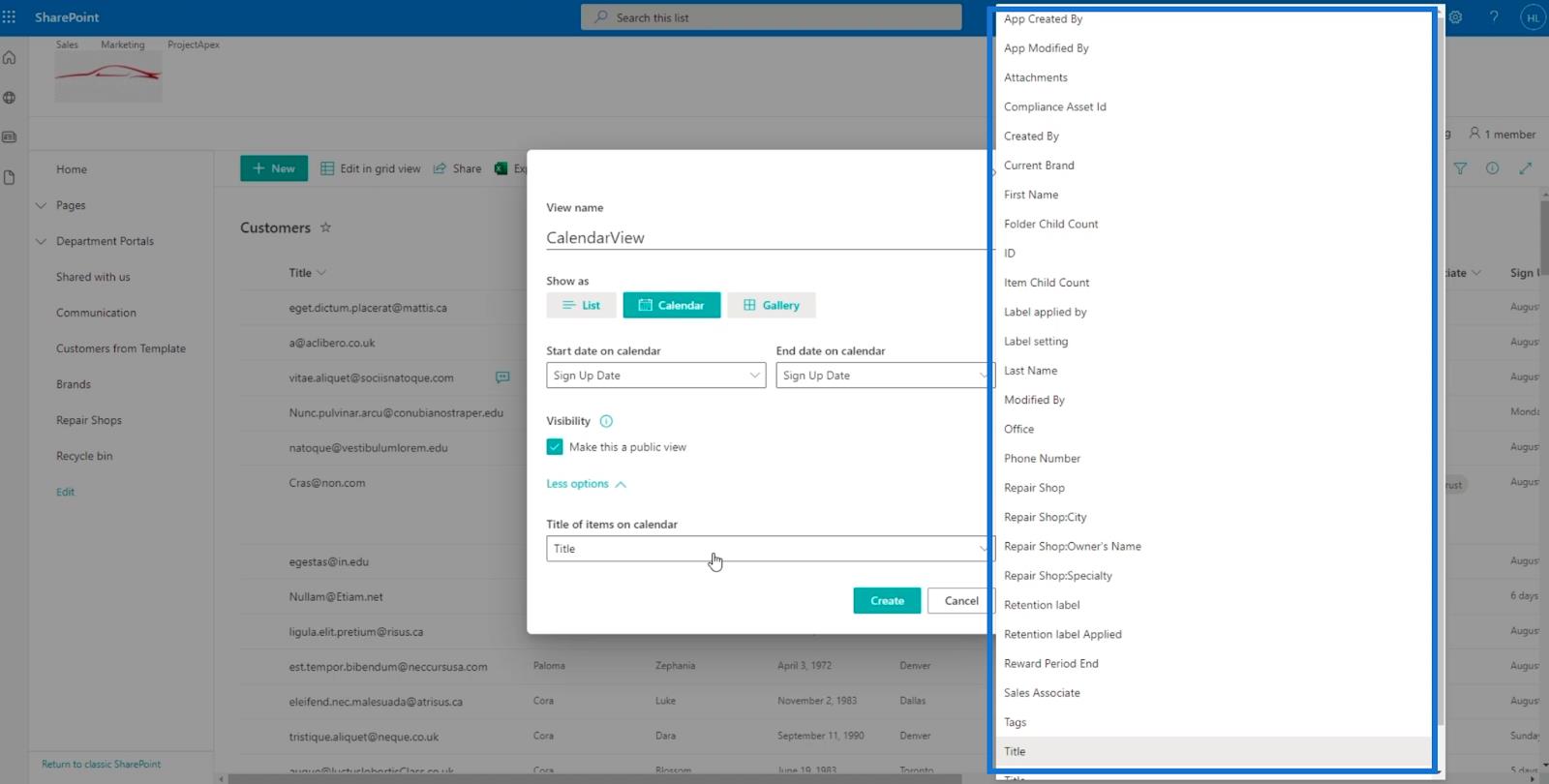Collapse the Pages navigation group

pos(41,205)
